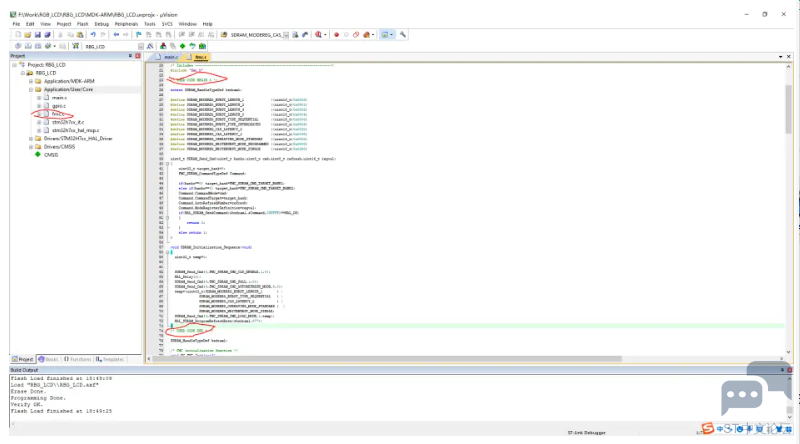This screenshot has height=444, width=800.
Task: Cut selection with scissors icon
Action: (60, 35)
